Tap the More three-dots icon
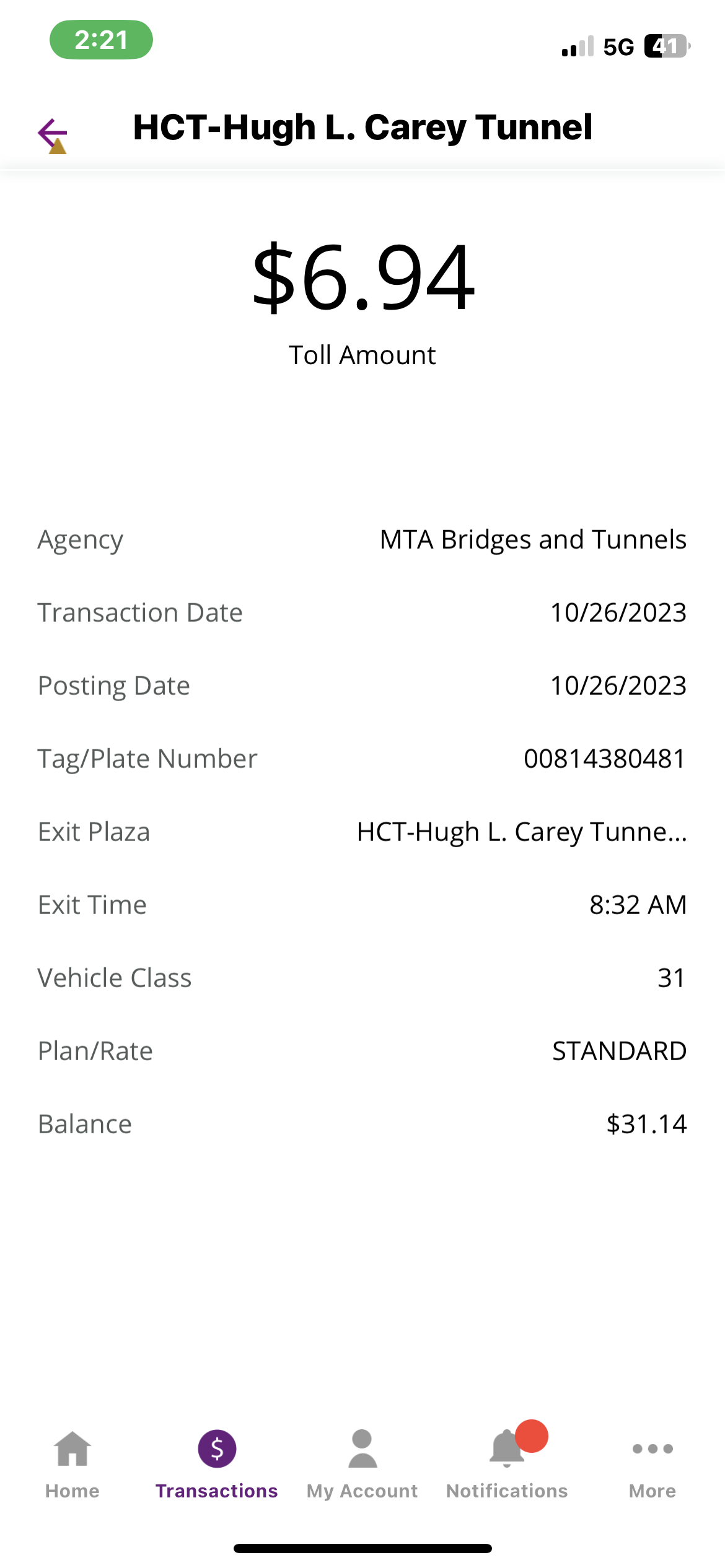The width and height of the screenshot is (725, 1568). tap(652, 1449)
